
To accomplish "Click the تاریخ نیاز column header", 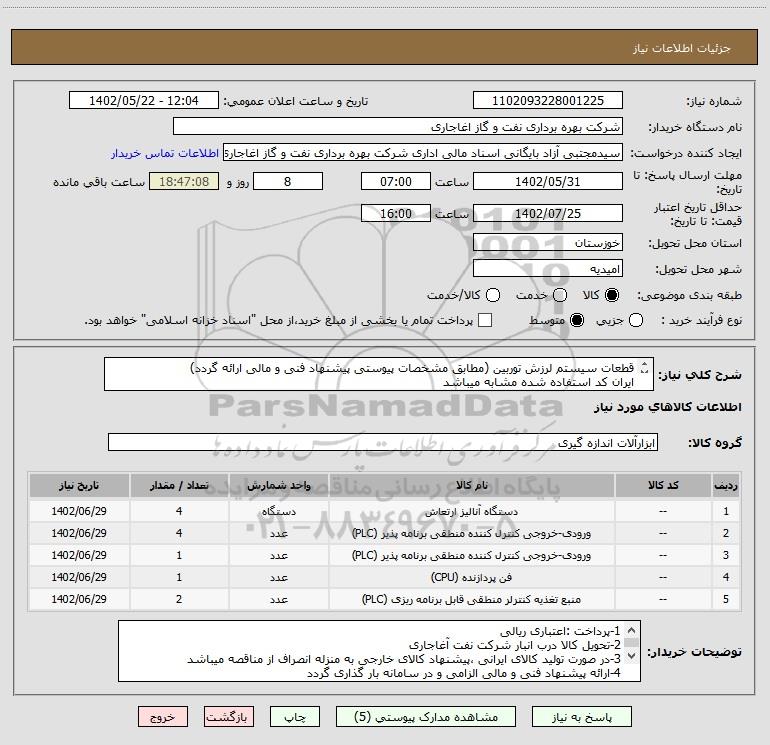I will [x=79, y=485].
